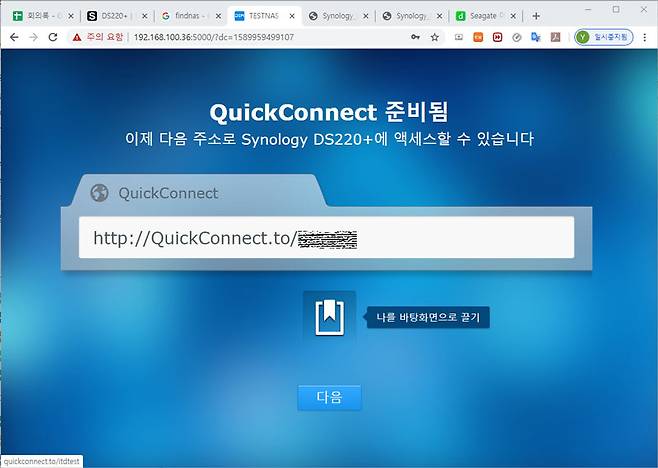Open the profile avatar button

[x=603, y=37]
